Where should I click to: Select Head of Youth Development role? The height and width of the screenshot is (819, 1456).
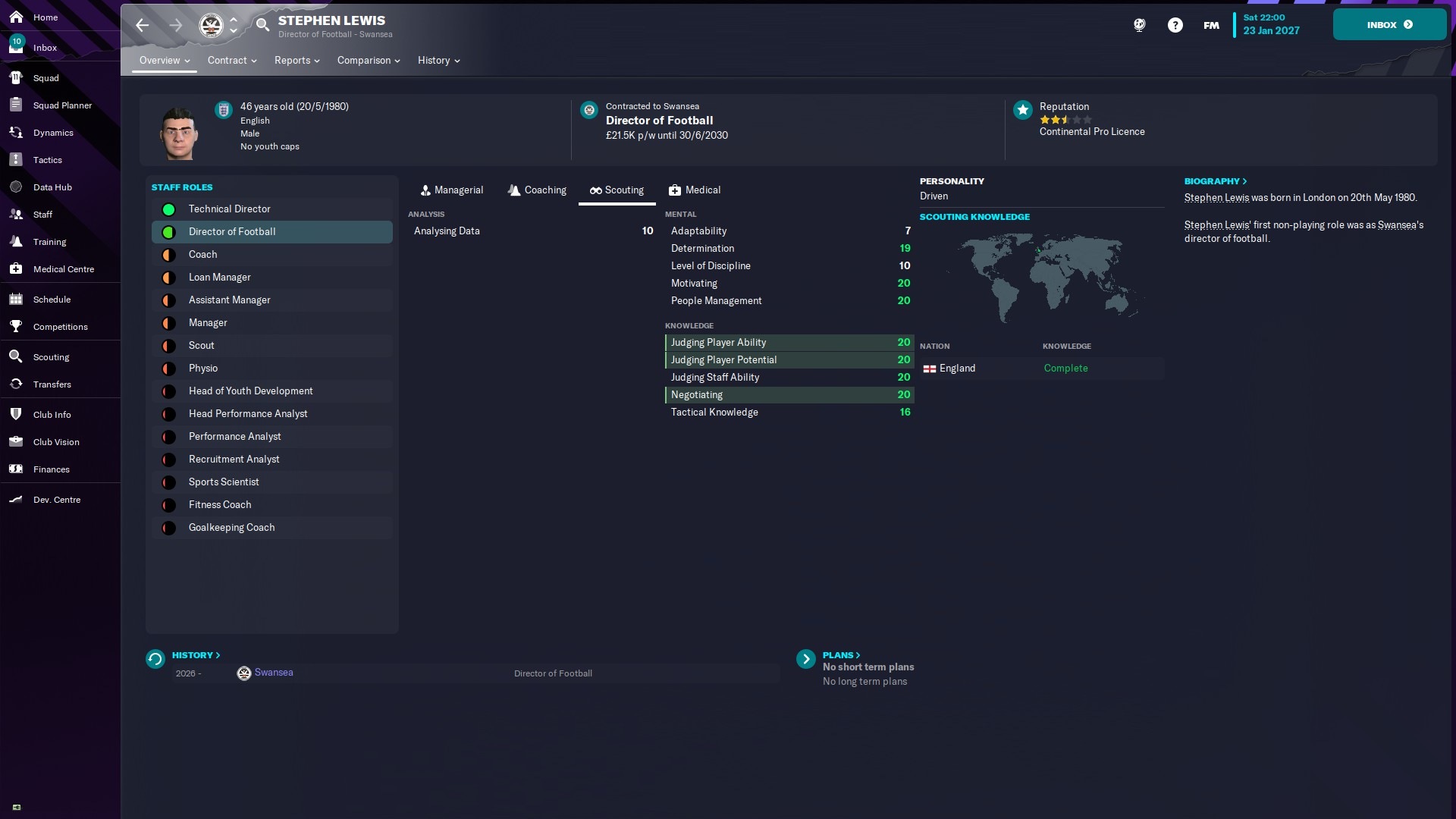[272, 391]
